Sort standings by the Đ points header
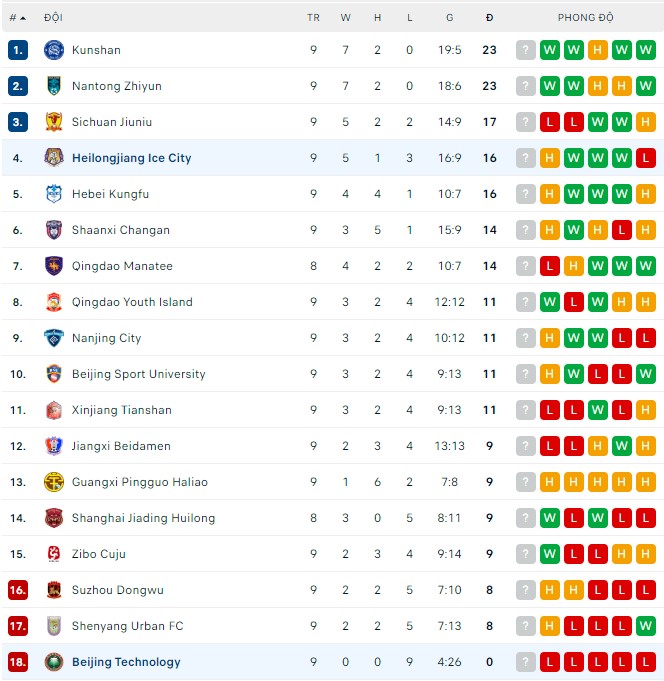This screenshot has width=664, height=681. [x=489, y=18]
